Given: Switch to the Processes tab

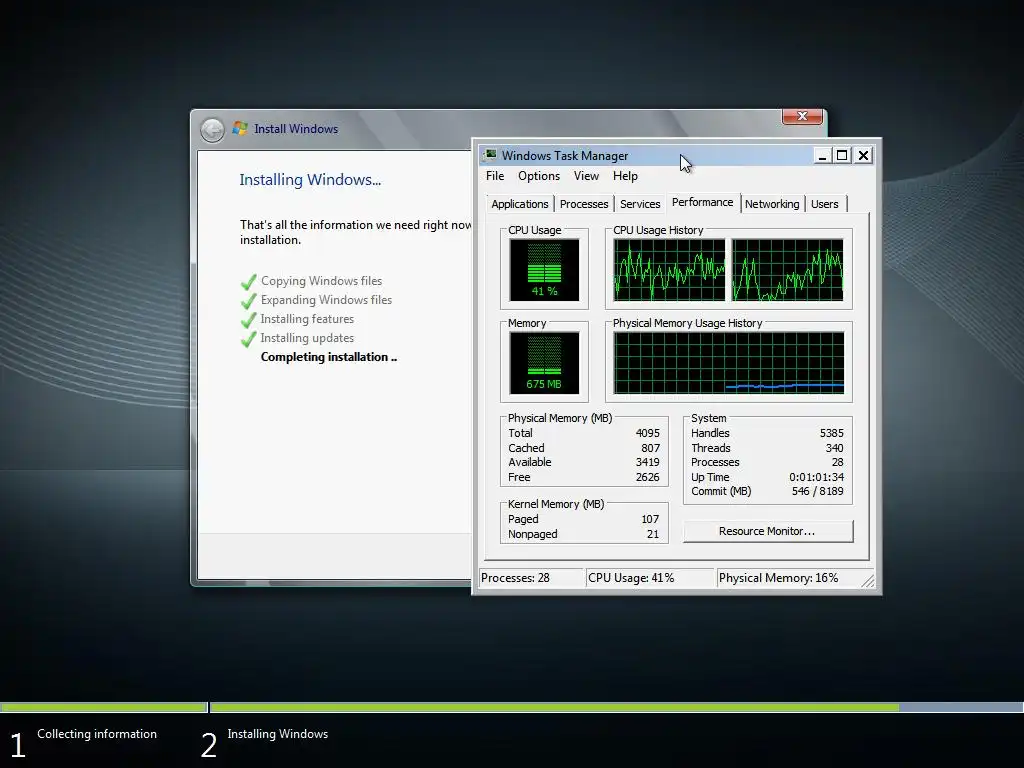Looking at the screenshot, I should [584, 204].
